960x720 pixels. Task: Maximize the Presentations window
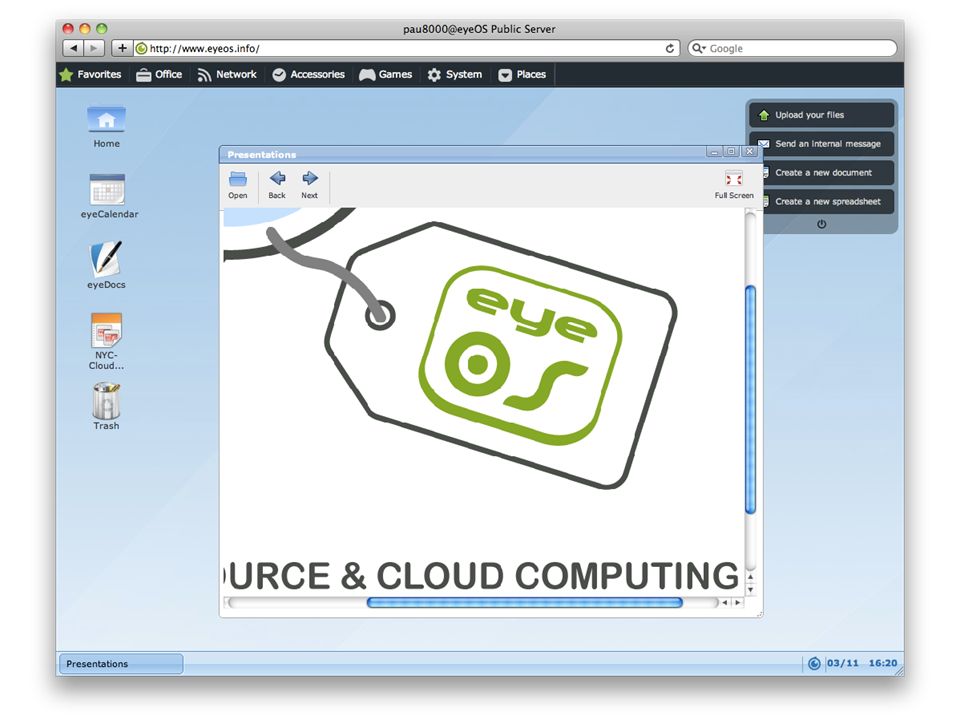[731, 151]
